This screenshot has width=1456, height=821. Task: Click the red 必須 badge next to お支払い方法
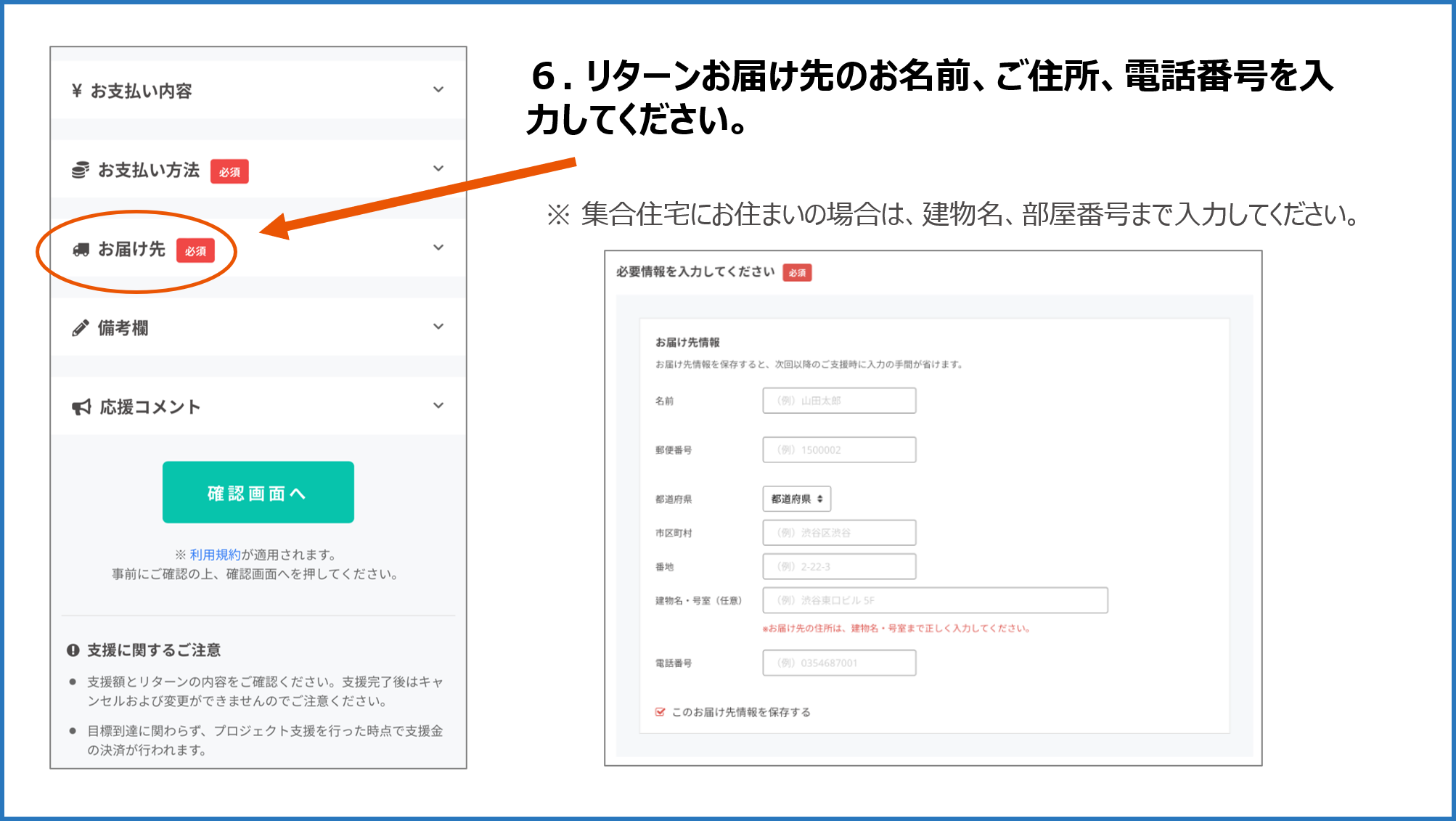229,172
